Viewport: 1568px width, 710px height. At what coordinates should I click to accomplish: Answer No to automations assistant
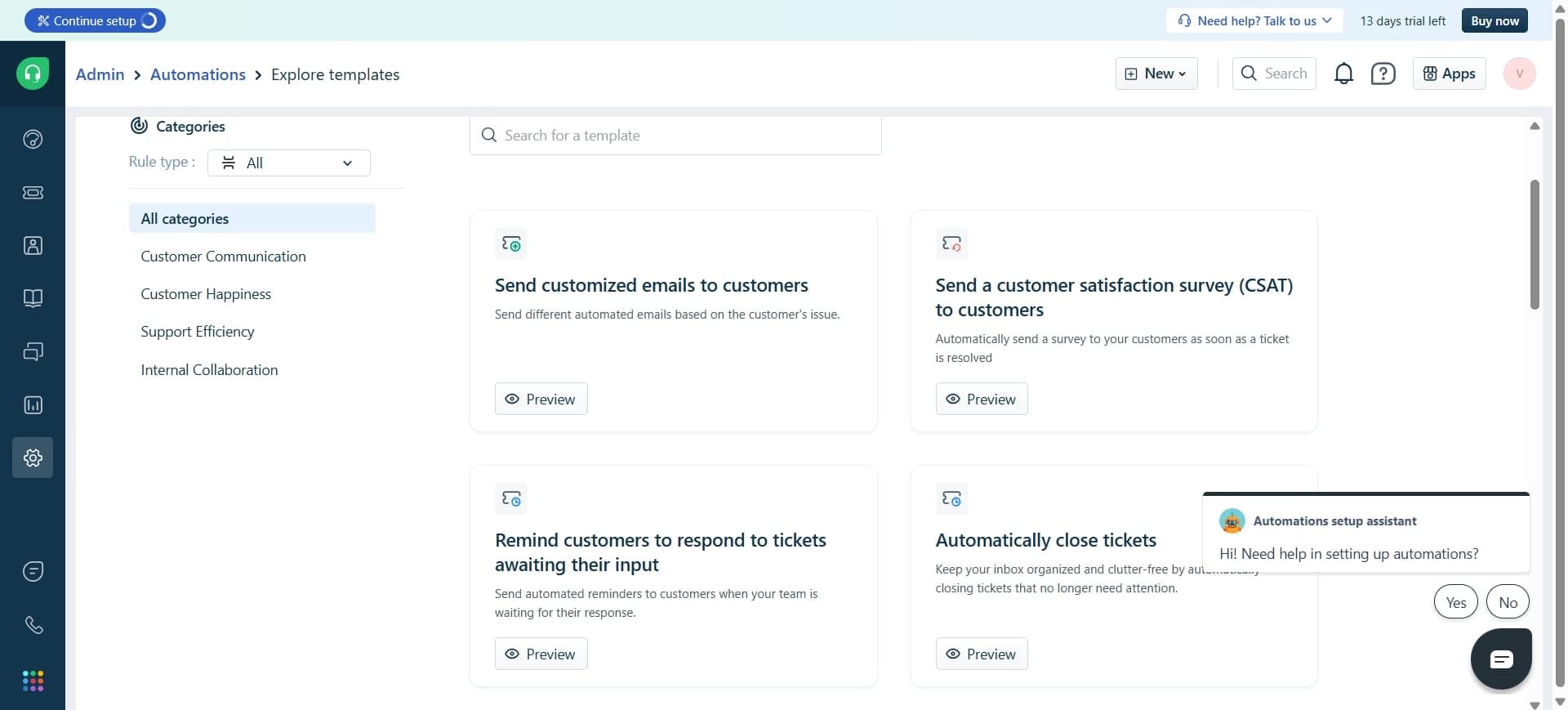tap(1508, 602)
